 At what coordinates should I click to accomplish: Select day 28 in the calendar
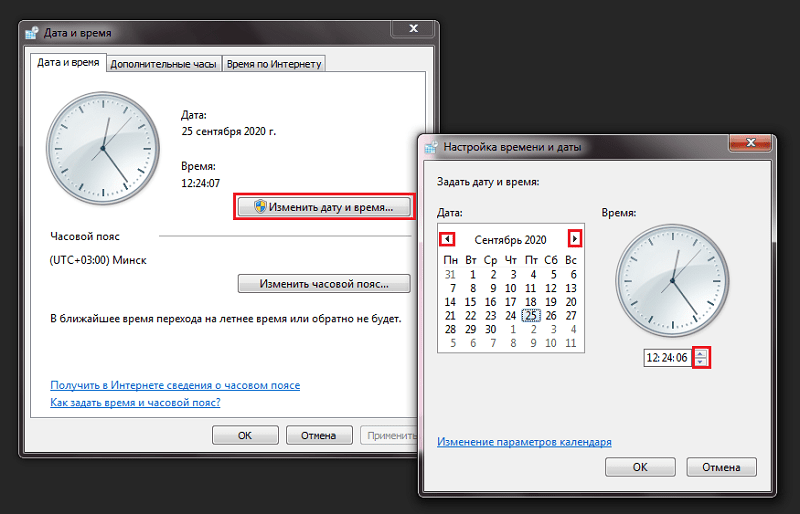tap(450, 329)
